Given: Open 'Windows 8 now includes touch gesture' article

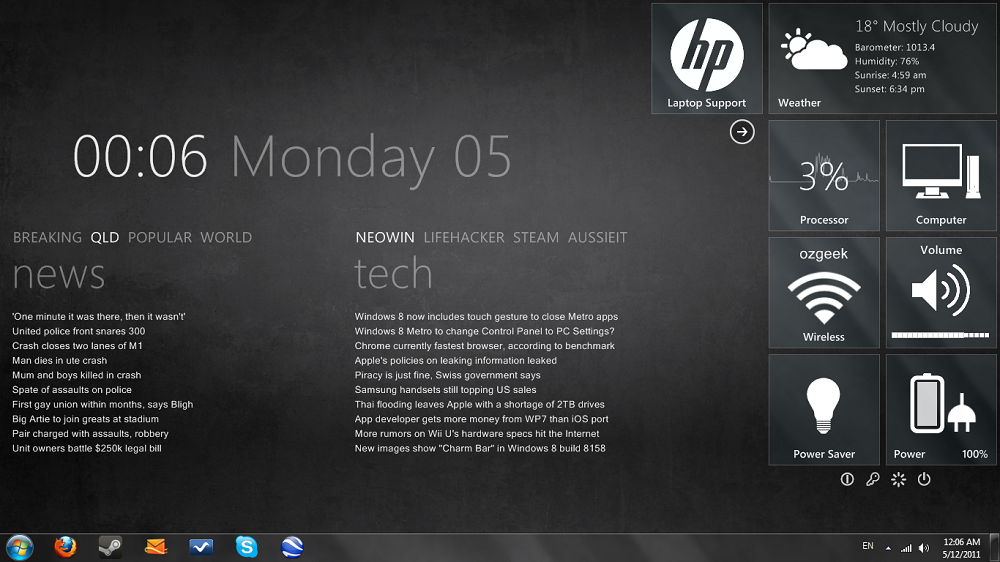Looking at the screenshot, I should click(x=487, y=316).
